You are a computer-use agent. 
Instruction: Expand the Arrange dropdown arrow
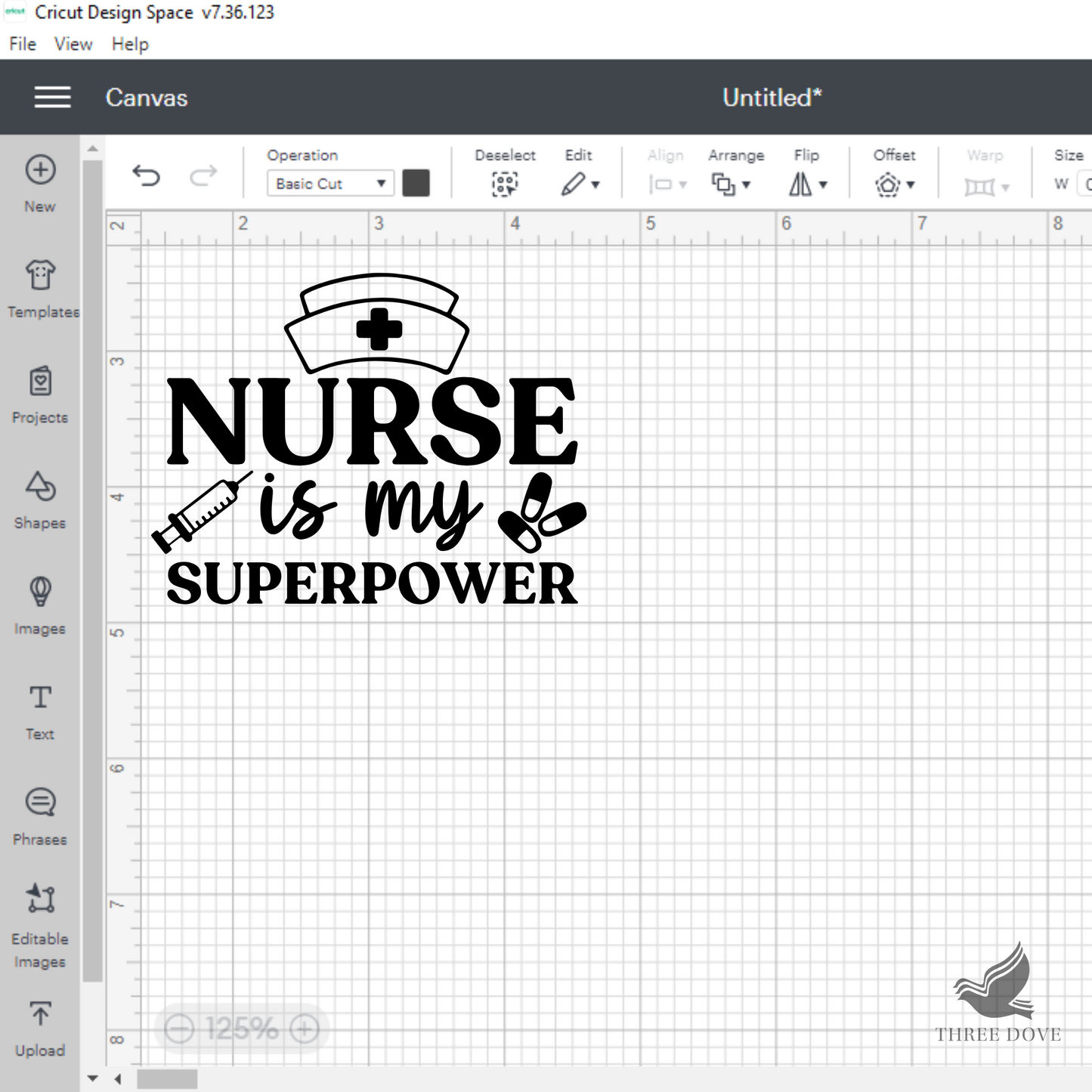[746, 185]
